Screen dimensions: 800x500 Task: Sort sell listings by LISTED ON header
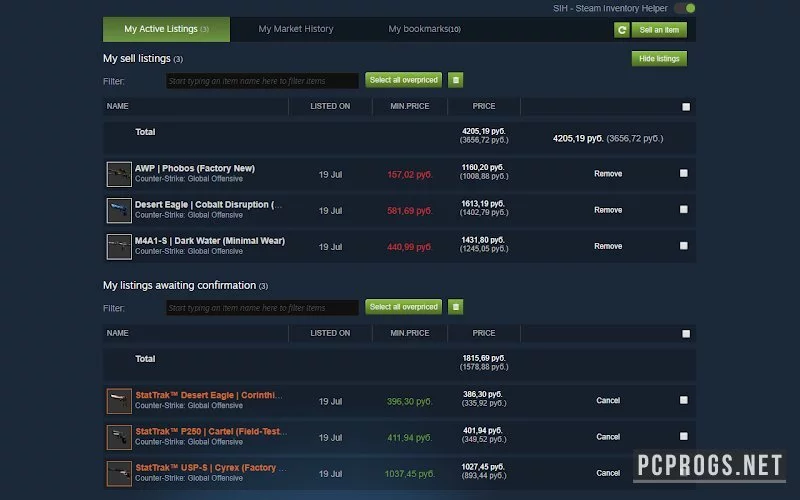[x=330, y=106]
